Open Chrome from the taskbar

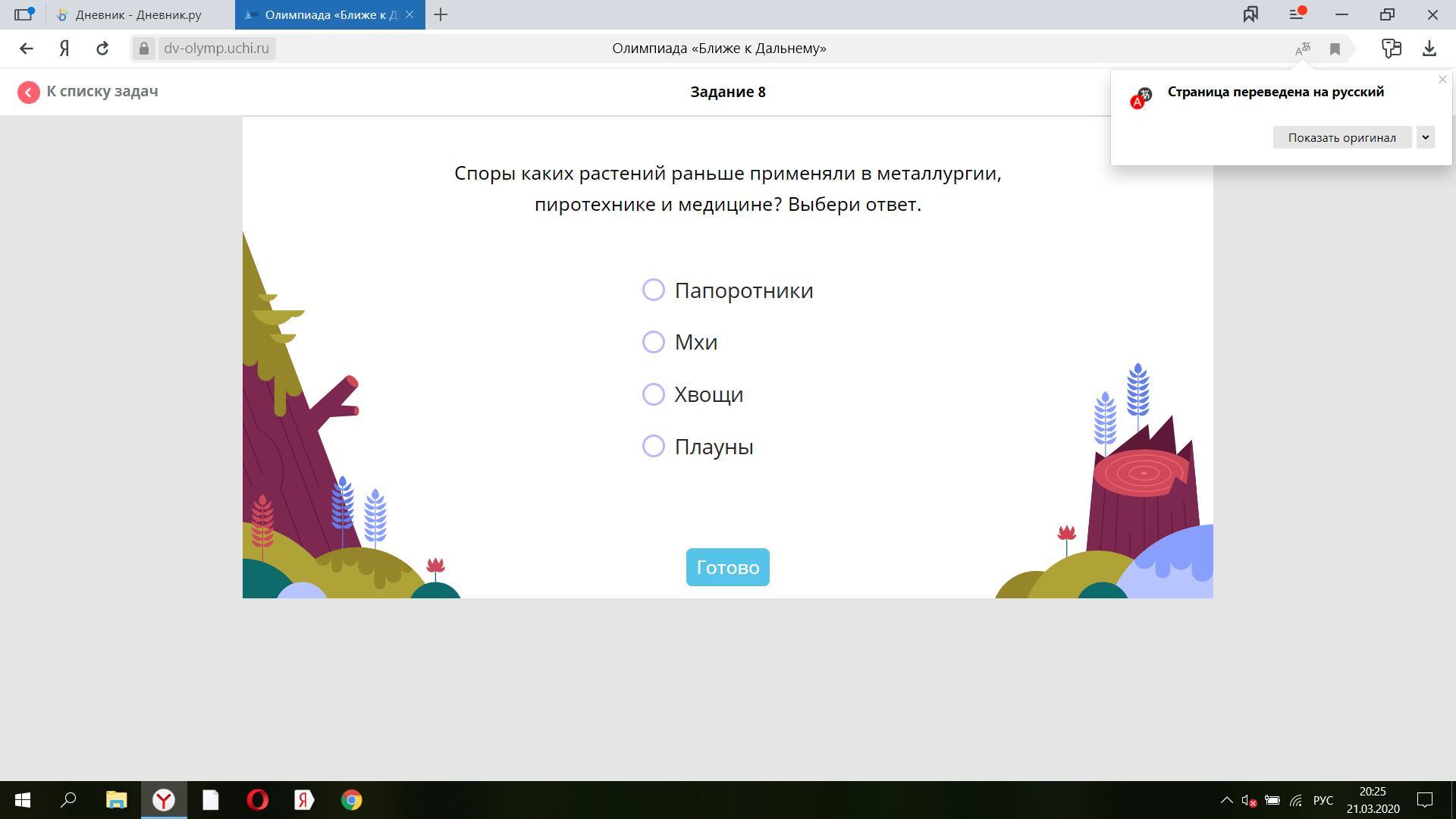tap(351, 800)
